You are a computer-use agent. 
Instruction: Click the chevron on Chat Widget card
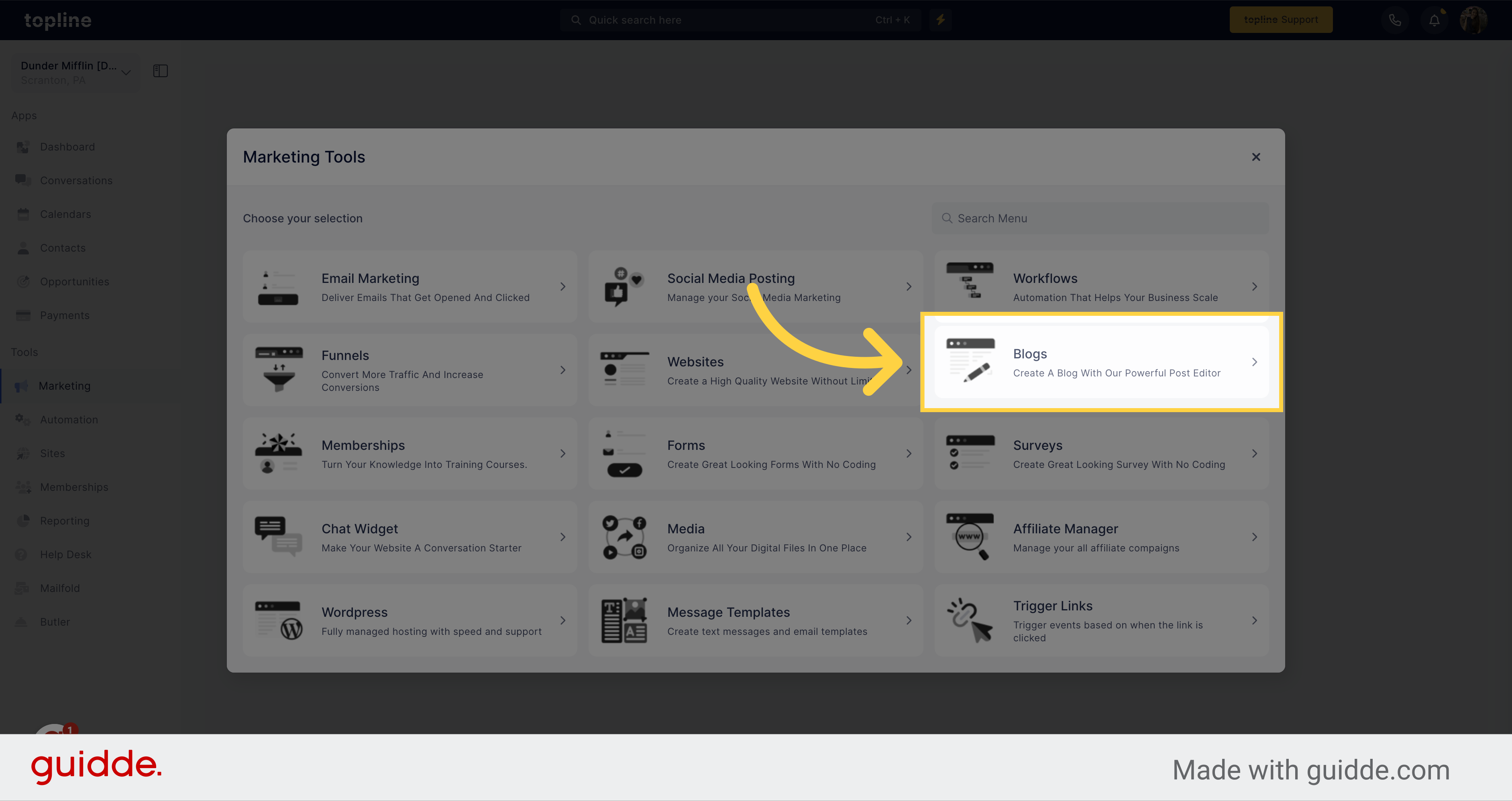point(562,537)
